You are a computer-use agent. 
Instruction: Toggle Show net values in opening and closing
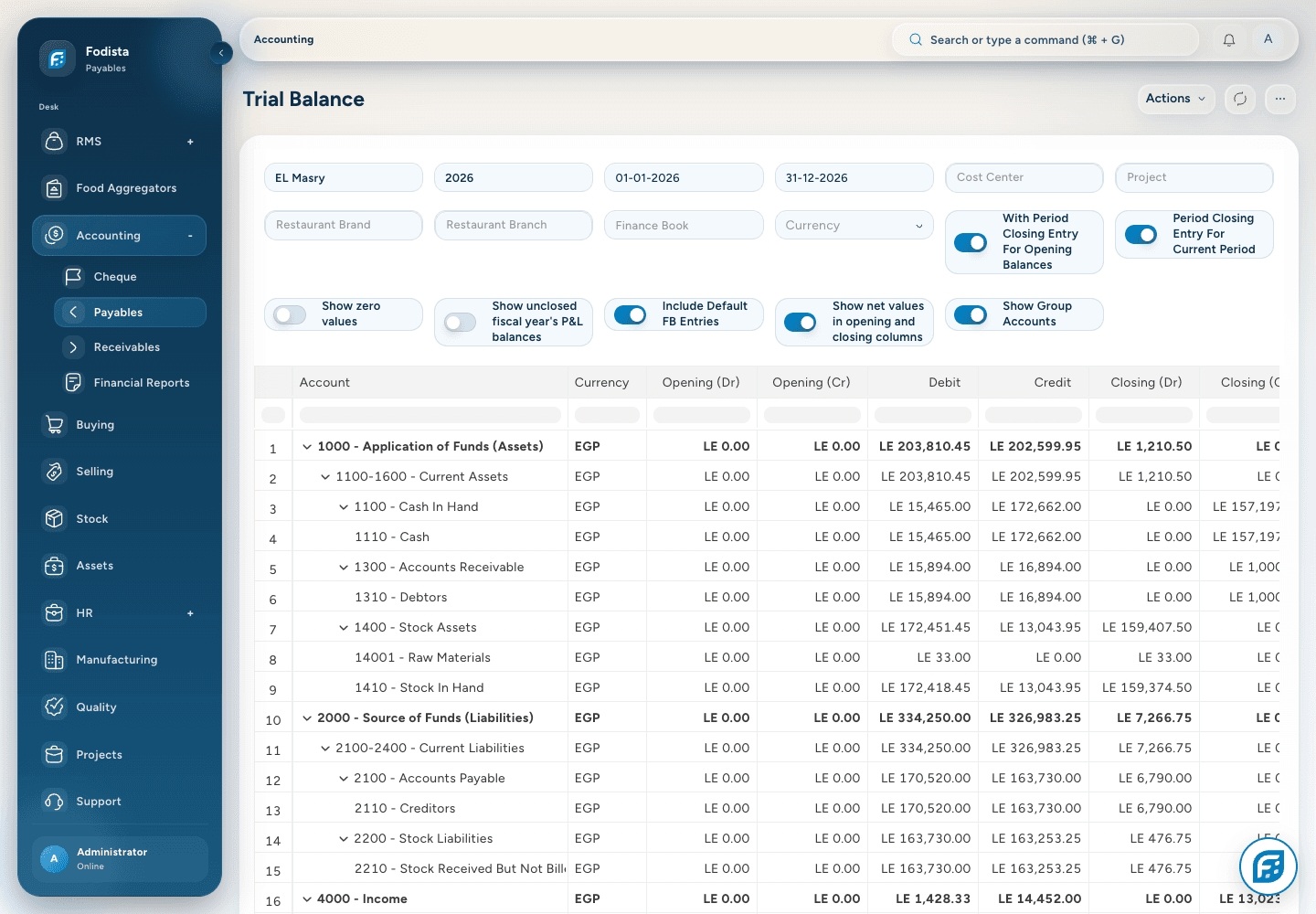(x=801, y=322)
